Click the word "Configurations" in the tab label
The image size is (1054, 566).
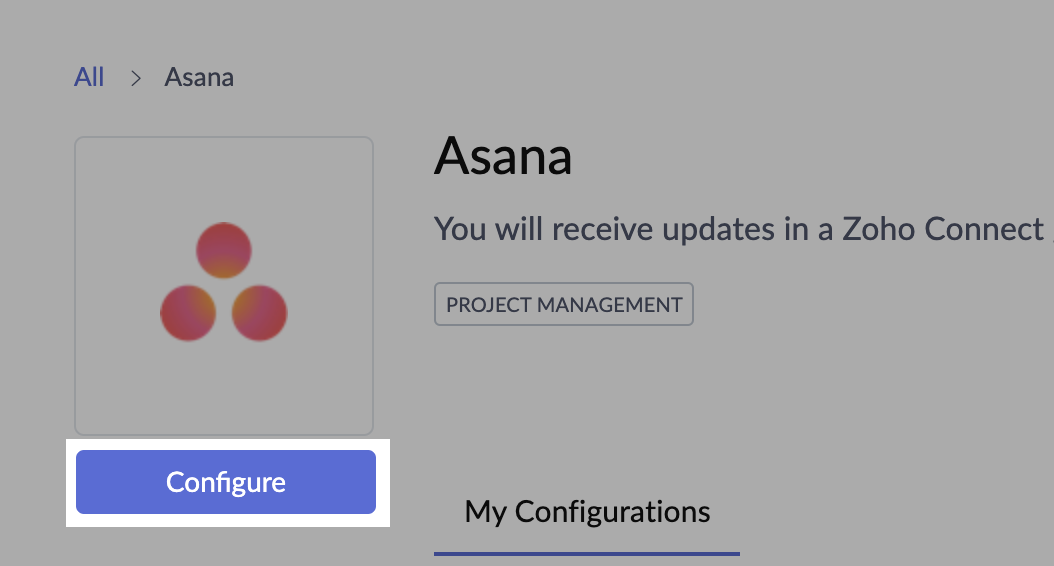pyautogui.click(x=612, y=512)
